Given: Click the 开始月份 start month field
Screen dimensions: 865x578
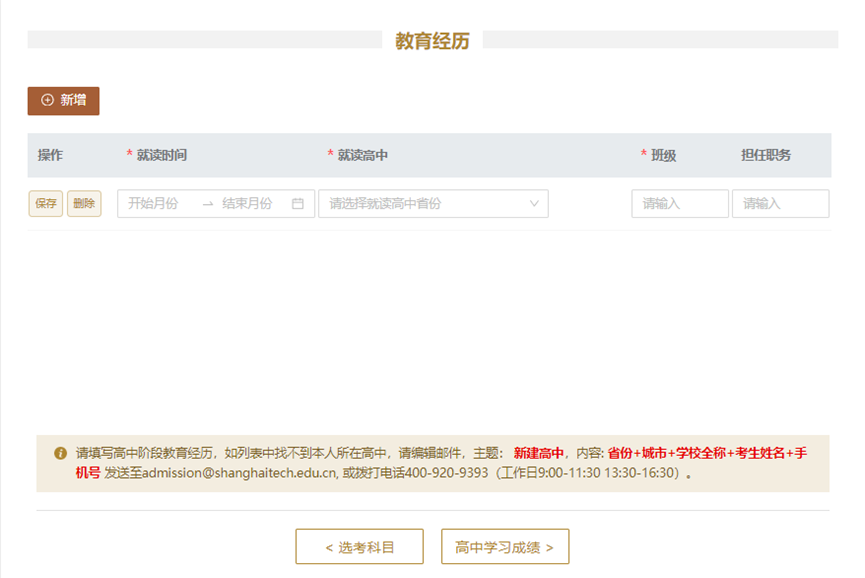Looking at the screenshot, I should (x=154, y=204).
